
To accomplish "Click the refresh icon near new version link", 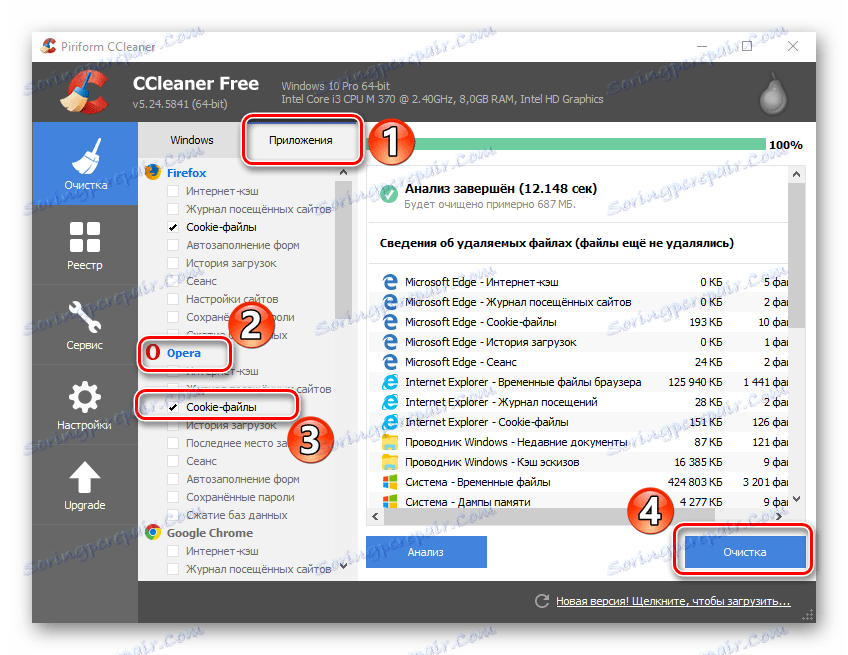I will [542, 601].
